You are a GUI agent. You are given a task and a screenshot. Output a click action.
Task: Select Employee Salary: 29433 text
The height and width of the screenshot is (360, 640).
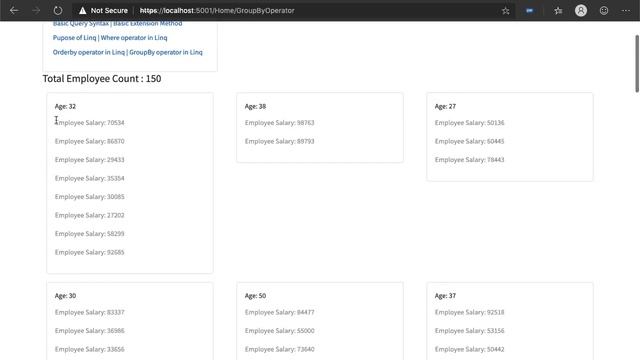89,160
